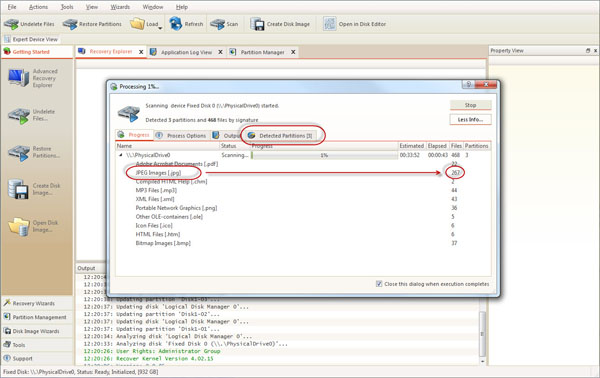Click the dialog Help question button

pos(468,85)
